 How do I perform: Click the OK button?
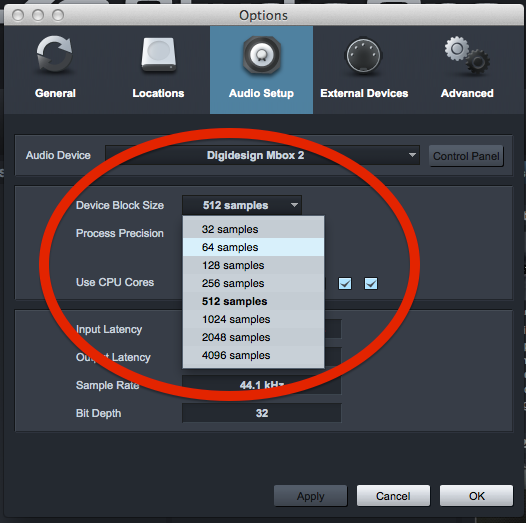click(476, 495)
